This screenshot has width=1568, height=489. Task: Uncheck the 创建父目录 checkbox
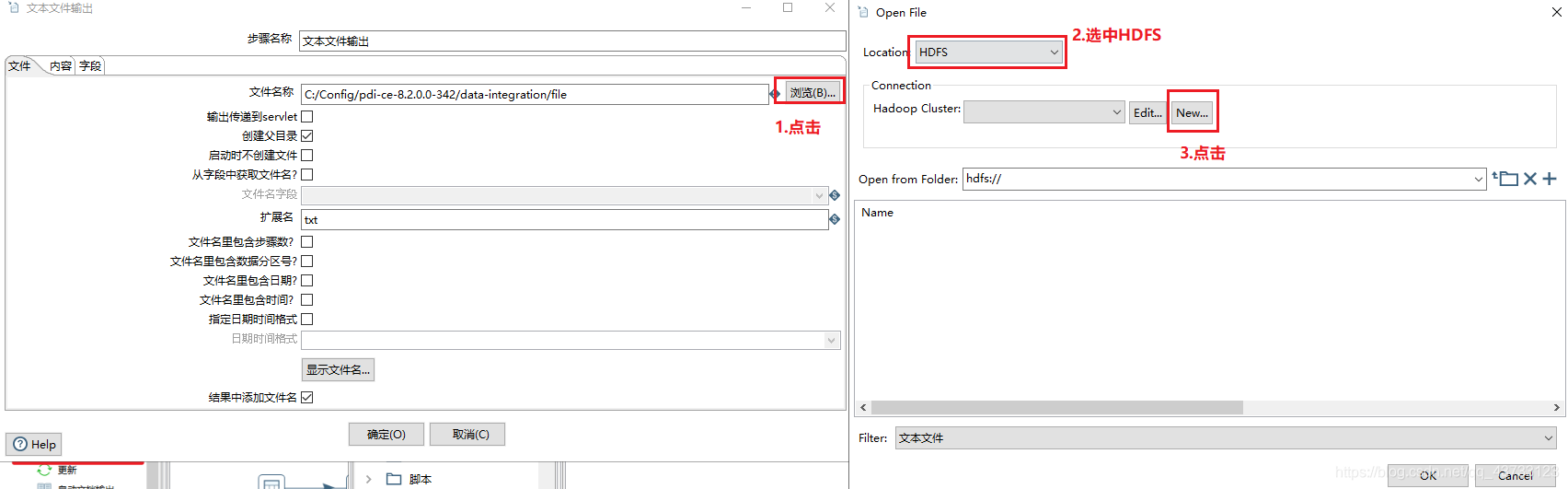[x=307, y=136]
